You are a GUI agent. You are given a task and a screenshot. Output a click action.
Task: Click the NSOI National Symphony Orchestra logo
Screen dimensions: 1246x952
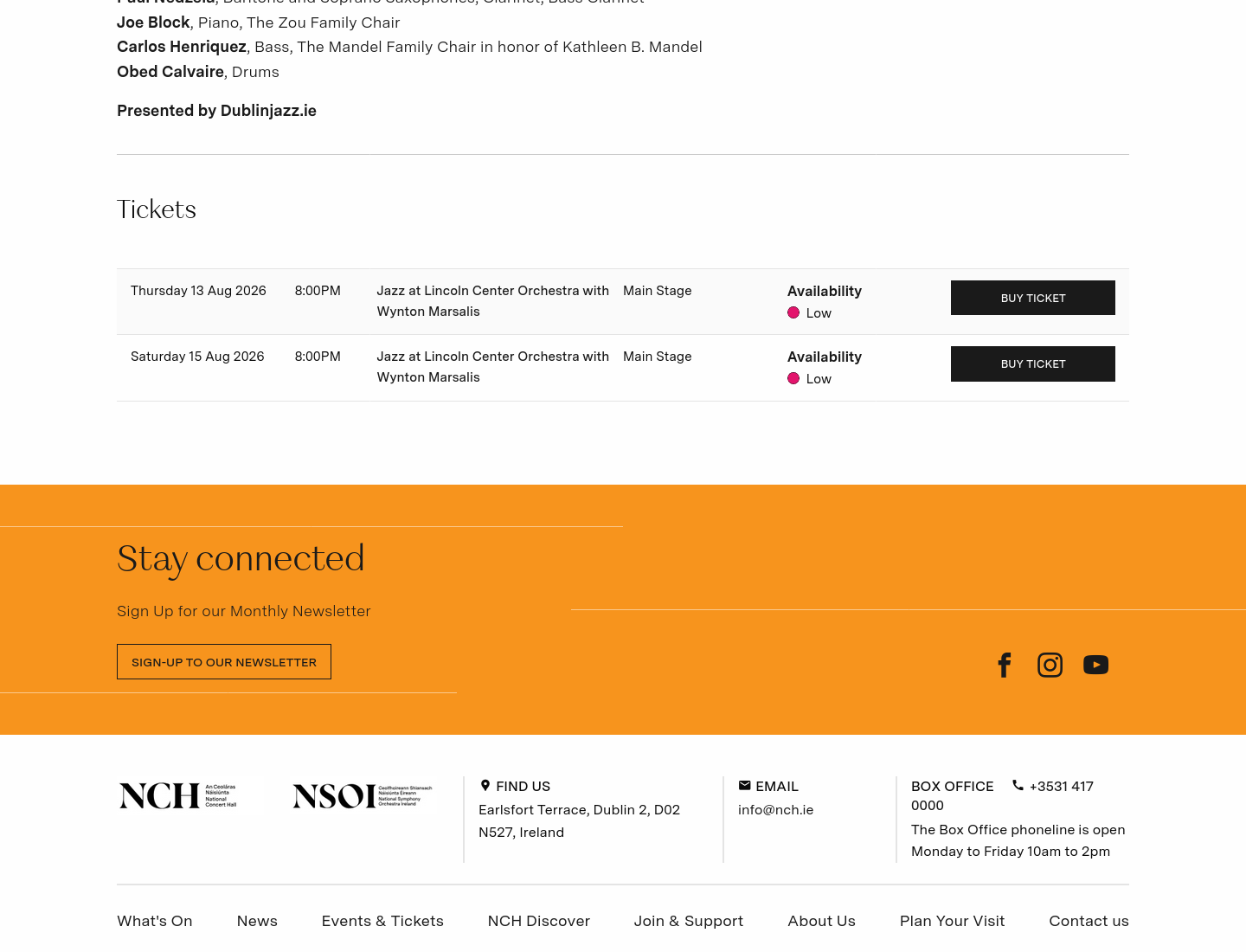point(363,795)
